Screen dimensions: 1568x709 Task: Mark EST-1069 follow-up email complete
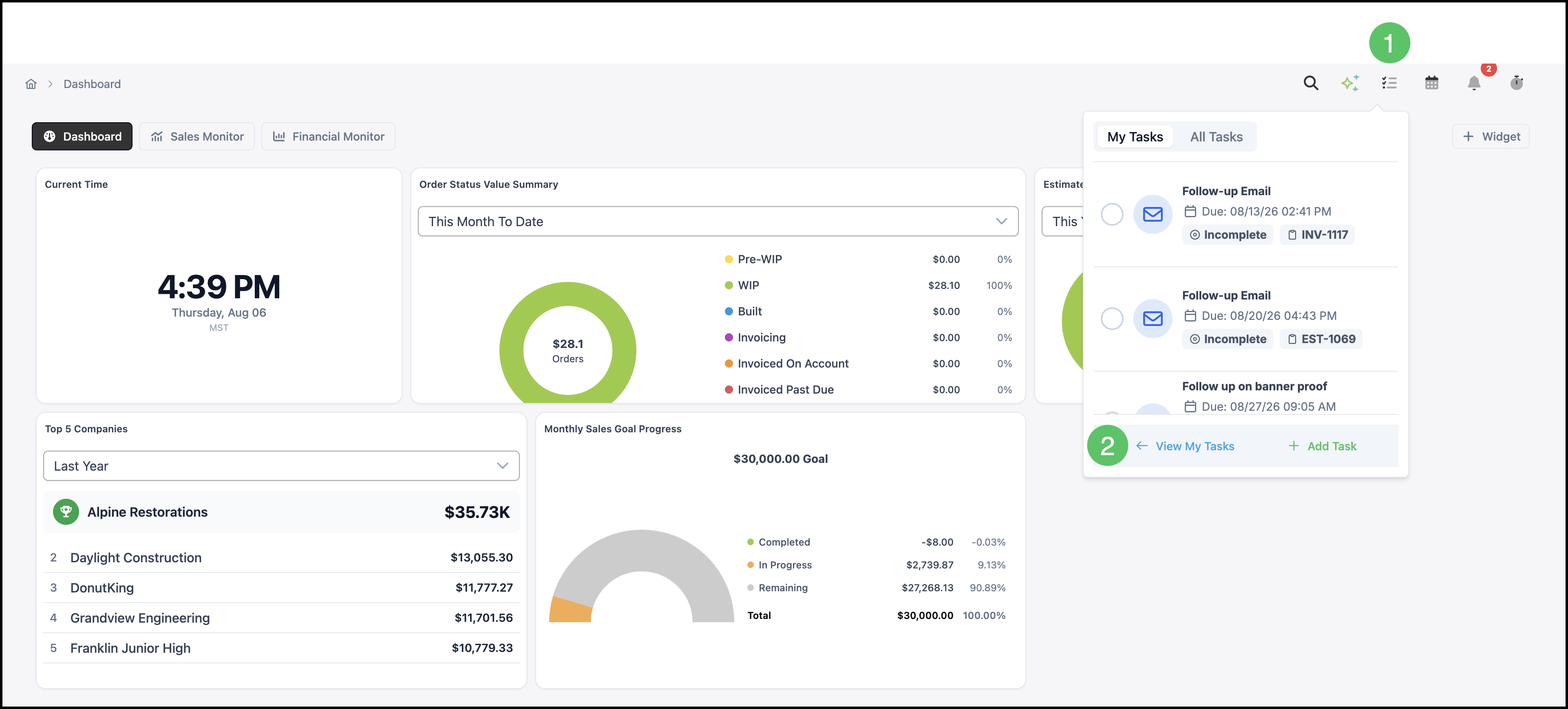pos(1111,318)
